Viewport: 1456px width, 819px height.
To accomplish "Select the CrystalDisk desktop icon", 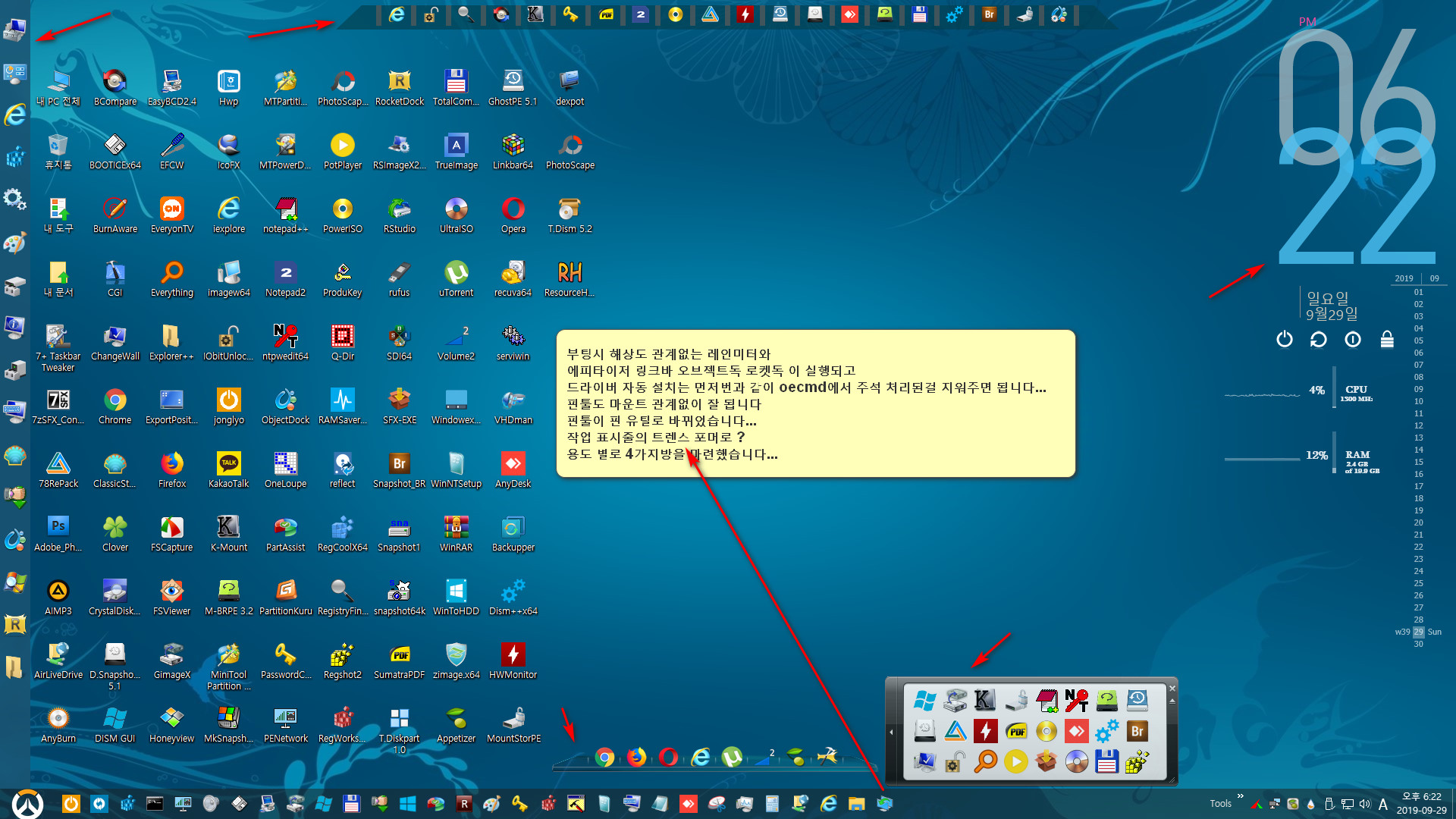I will (x=115, y=598).
